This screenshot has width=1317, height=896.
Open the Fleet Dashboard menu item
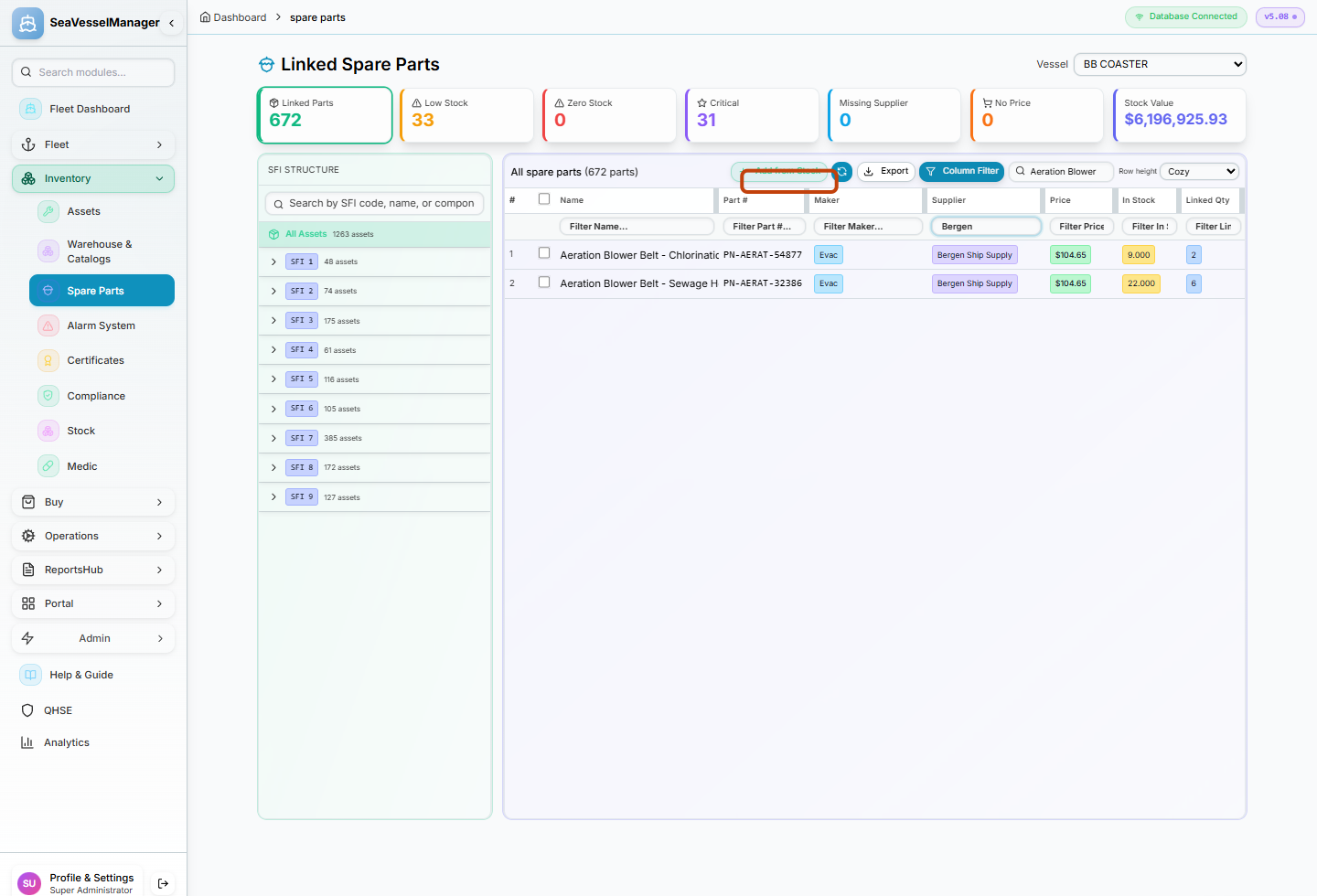tap(93, 109)
